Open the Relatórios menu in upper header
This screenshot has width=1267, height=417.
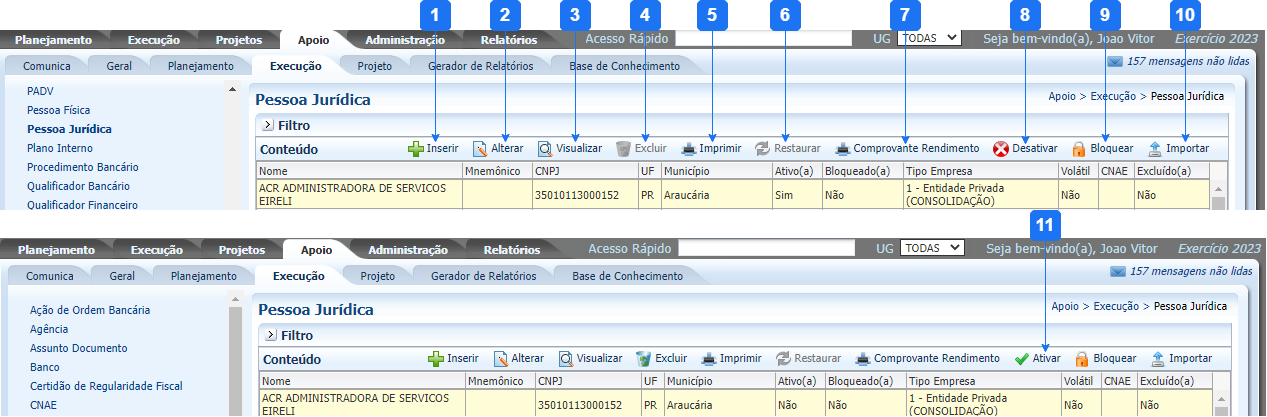coord(509,41)
